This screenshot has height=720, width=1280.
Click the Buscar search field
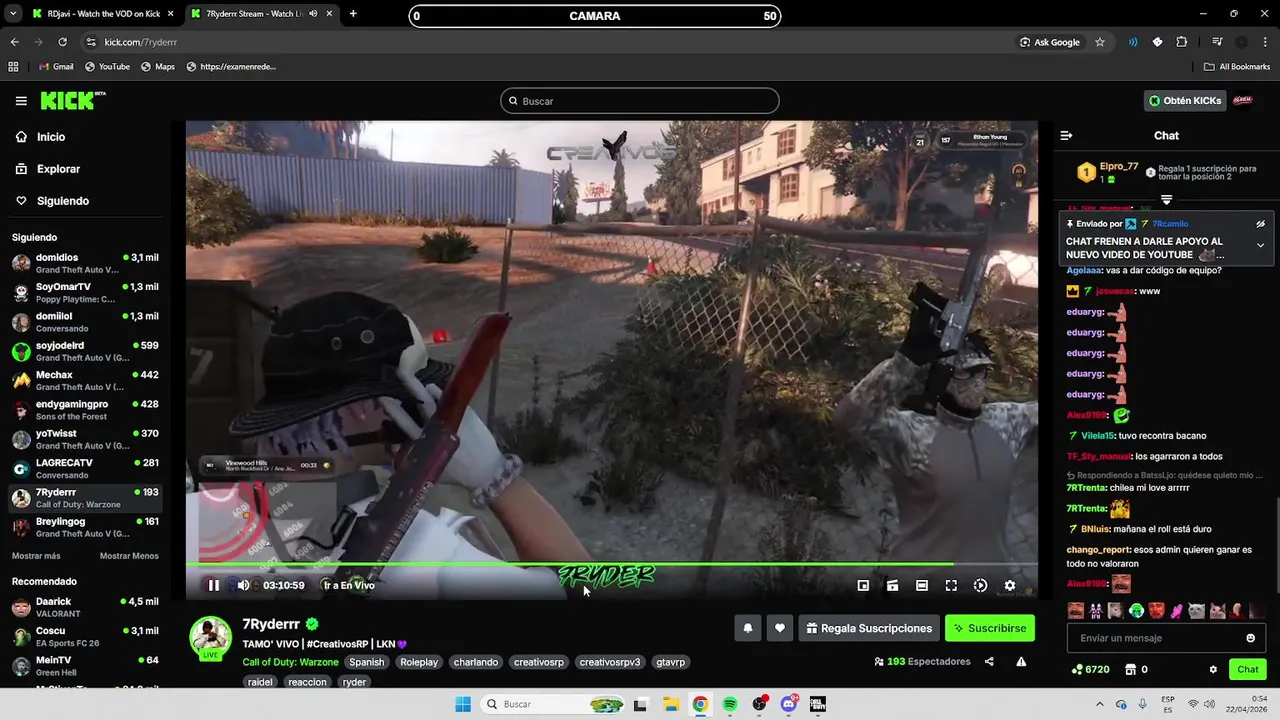coord(640,101)
